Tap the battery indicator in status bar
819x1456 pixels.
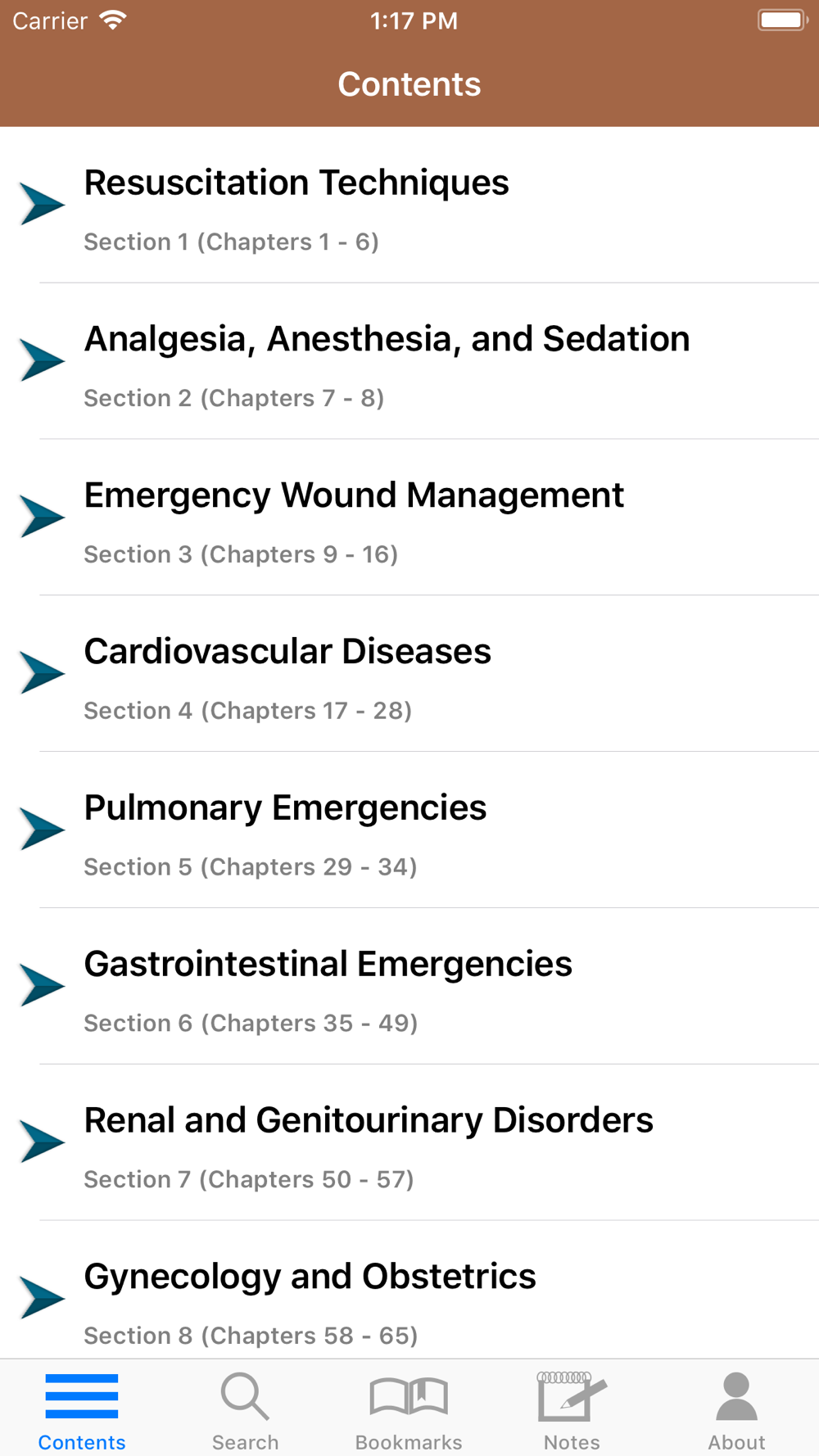tap(782, 20)
